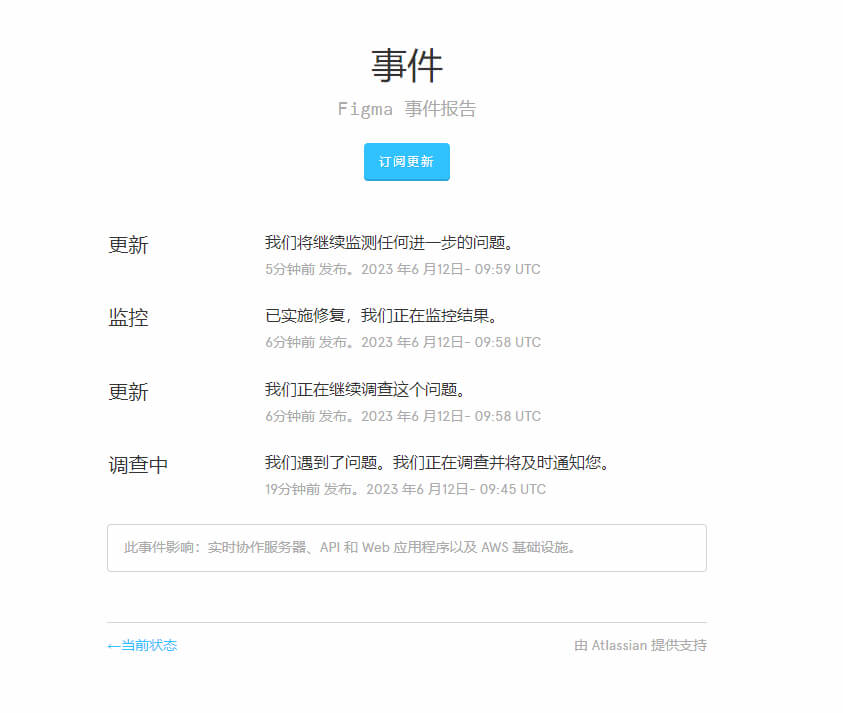Click the ←当前状态 link
Screen dimensions: 843x713
pos(142,646)
